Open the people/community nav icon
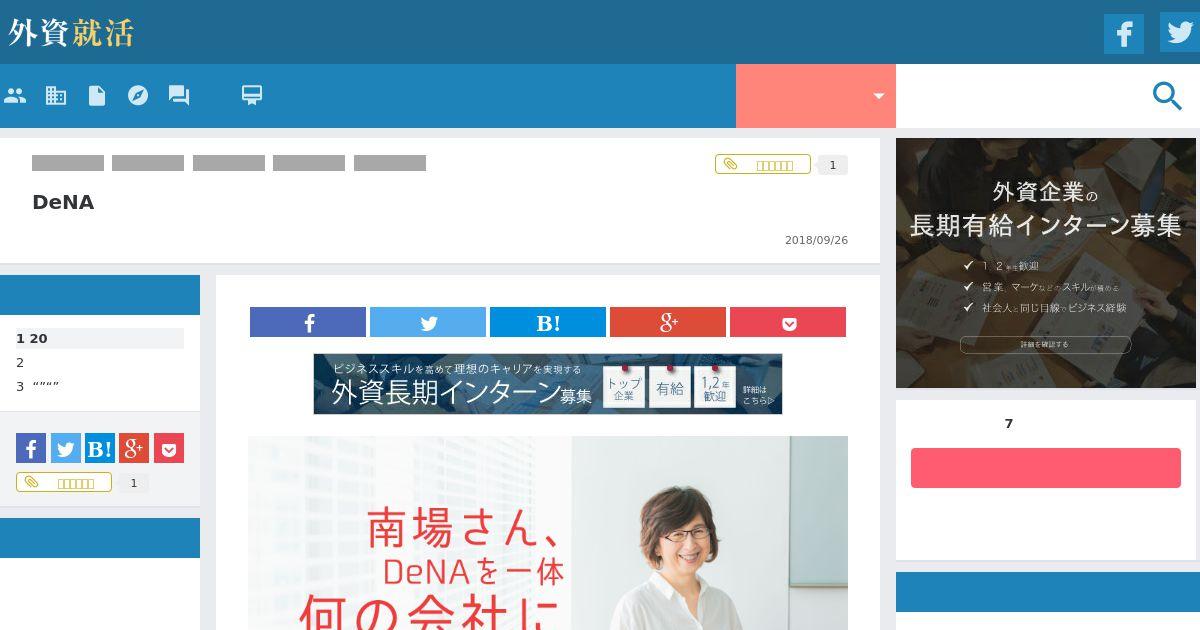 coord(15,95)
